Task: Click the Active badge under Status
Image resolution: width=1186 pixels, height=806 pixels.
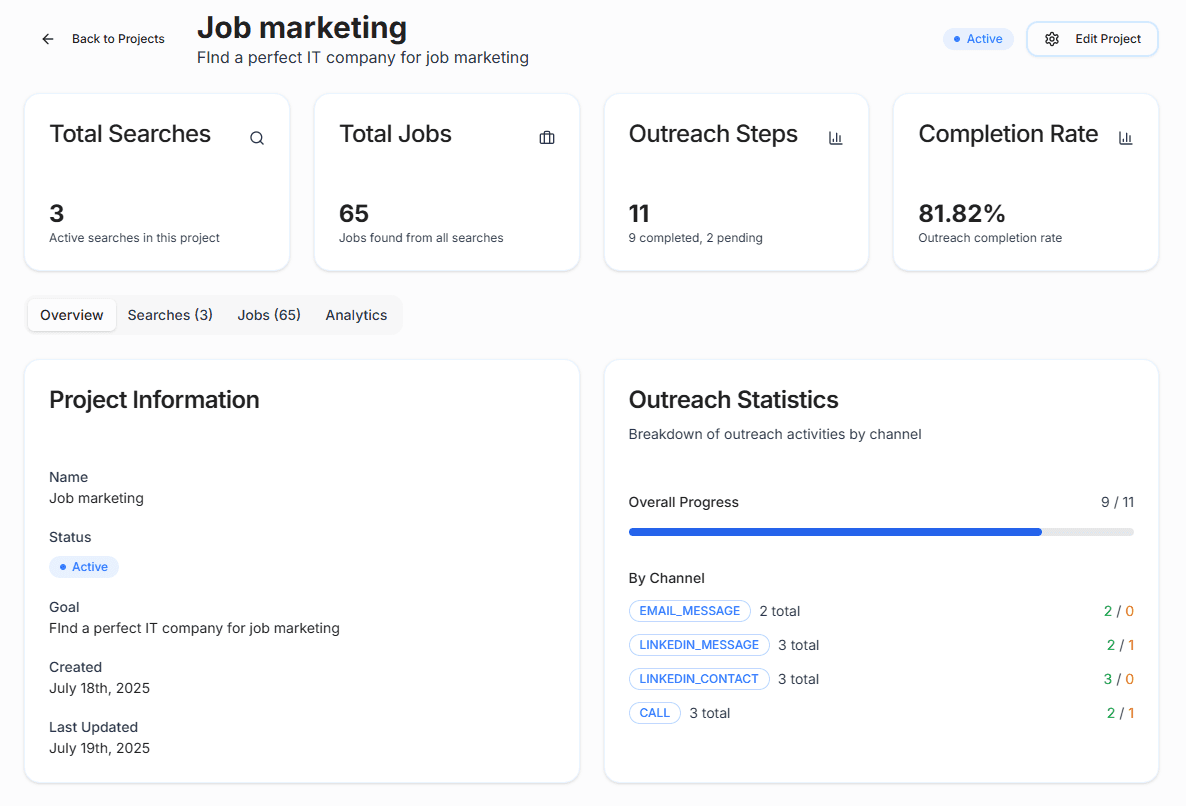Action: [84, 567]
